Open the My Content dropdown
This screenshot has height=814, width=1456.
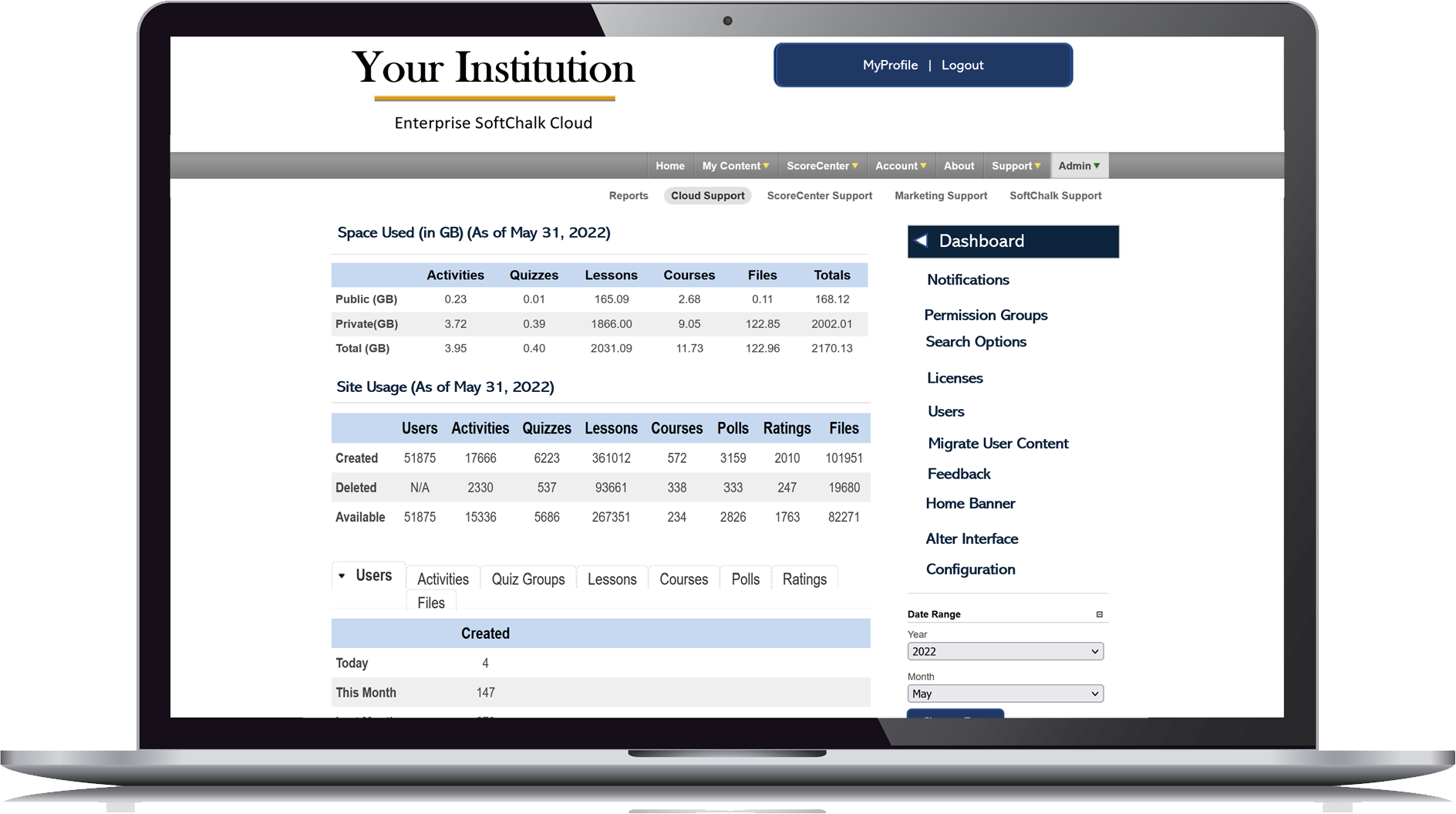[735, 165]
